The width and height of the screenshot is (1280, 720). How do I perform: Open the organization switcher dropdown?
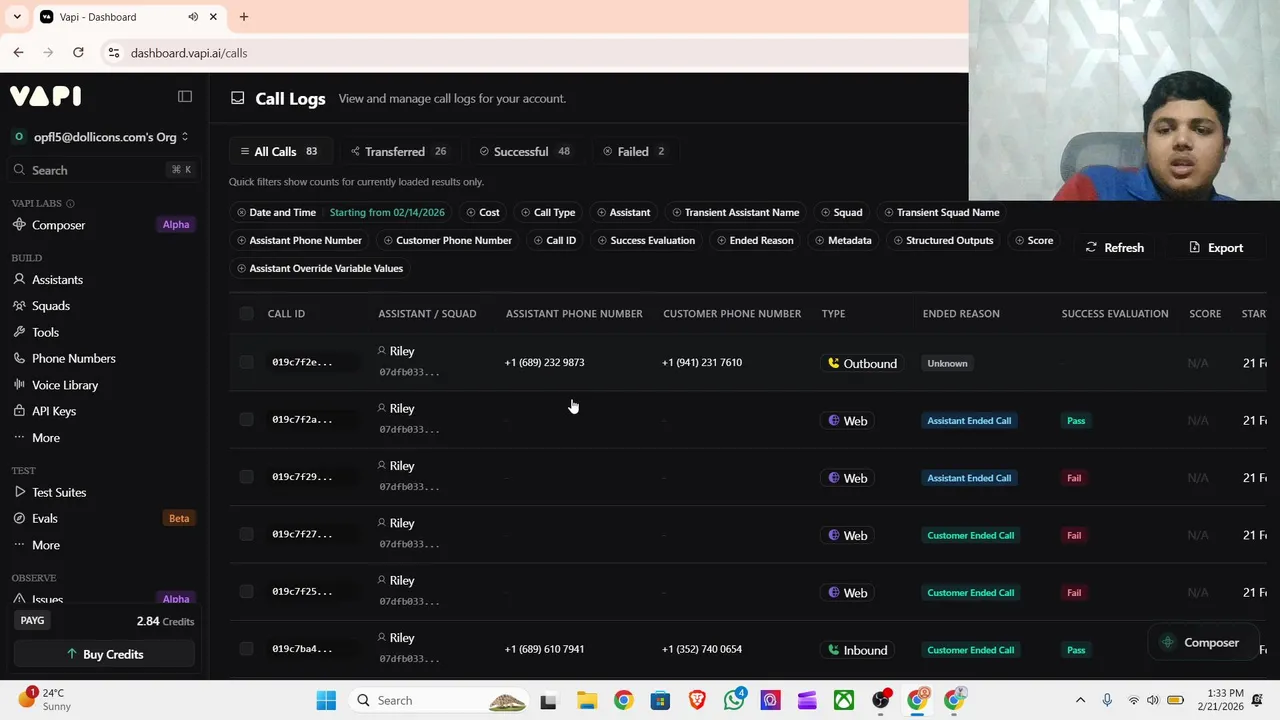100,137
